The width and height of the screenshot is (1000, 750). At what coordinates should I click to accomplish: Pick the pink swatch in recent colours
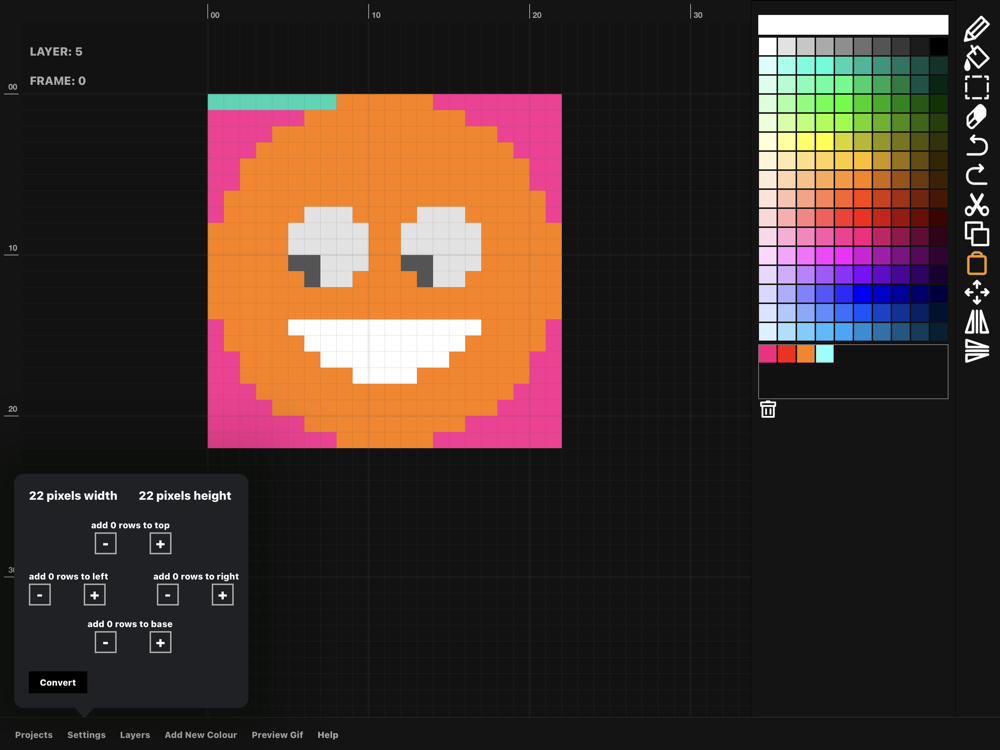pyautogui.click(x=768, y=354)
